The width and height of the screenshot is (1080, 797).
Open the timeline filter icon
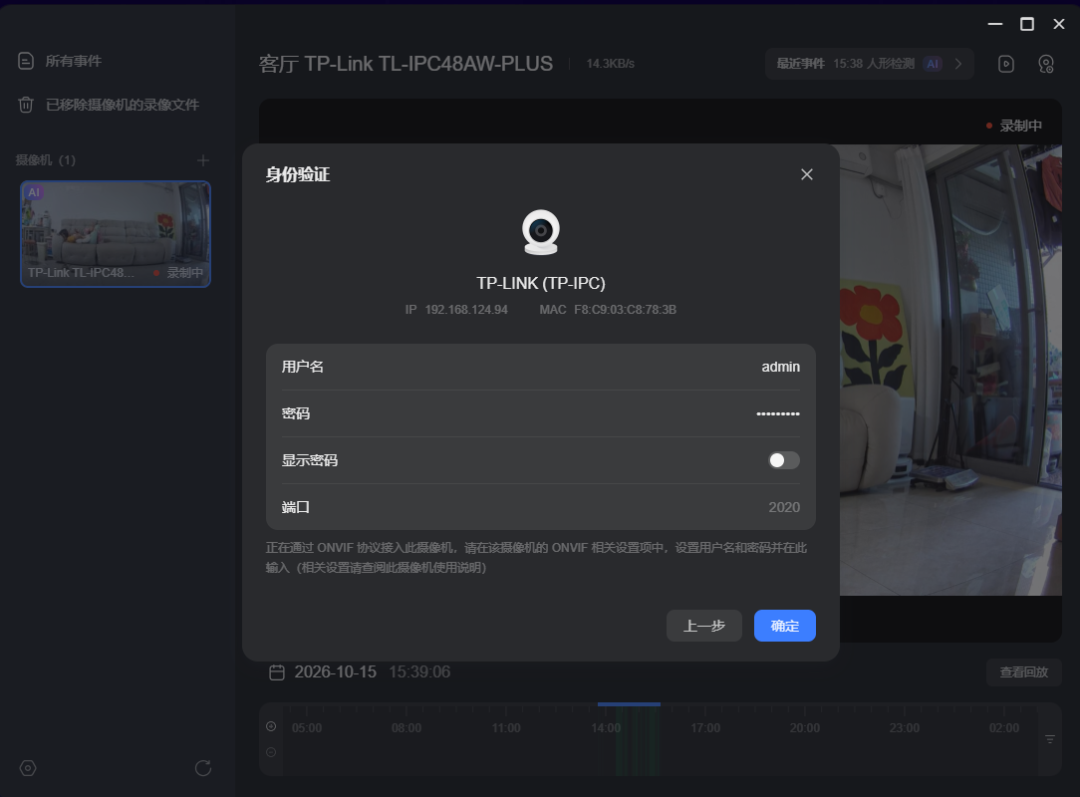pyautogui.click(x=1050, y=739)
